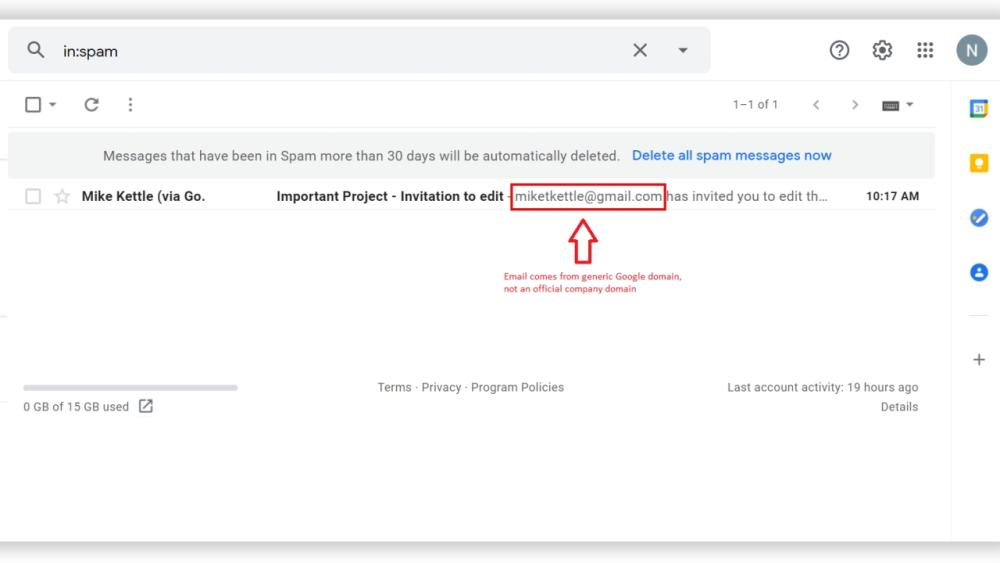This screenshot has width=1000, height=563.
Task: Open search options dropdown arrow
Action: [682, 50]
